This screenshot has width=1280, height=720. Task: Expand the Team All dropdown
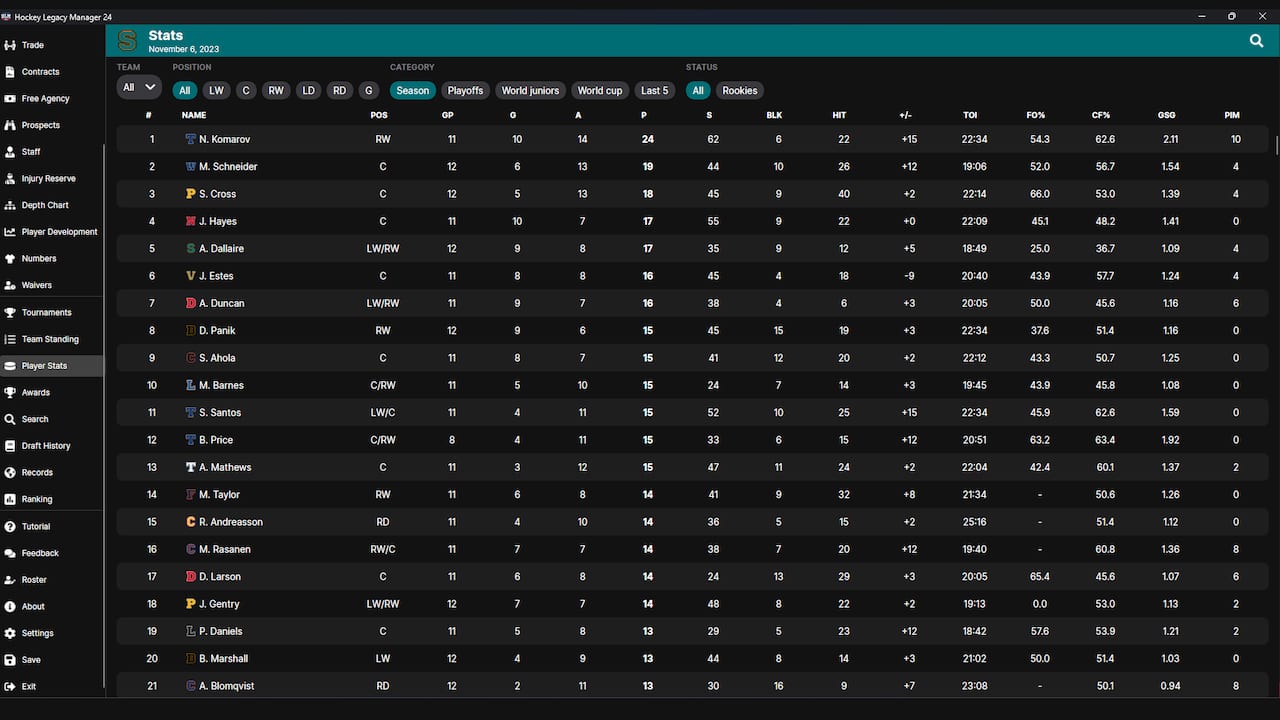point(139,87)
